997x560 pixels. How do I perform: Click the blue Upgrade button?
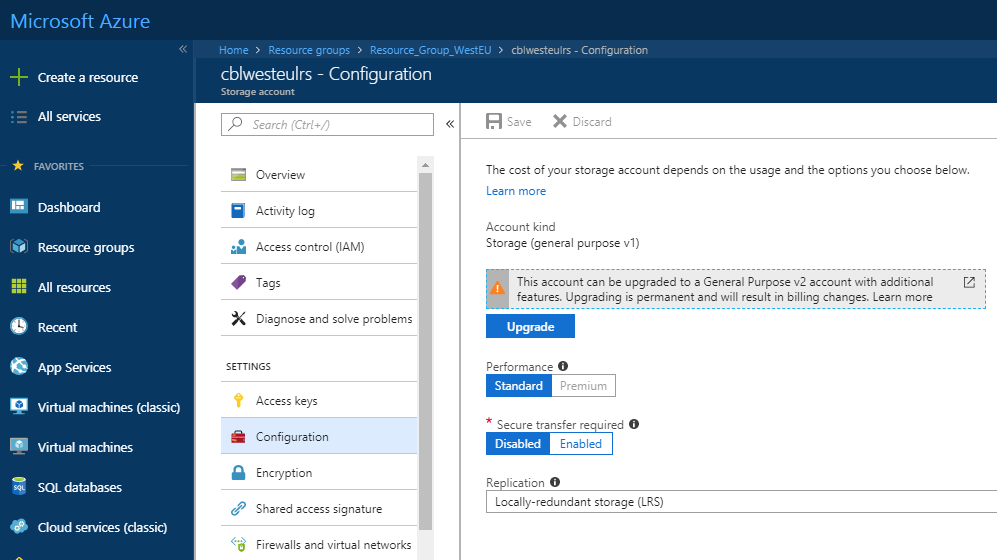pos(530,327)
